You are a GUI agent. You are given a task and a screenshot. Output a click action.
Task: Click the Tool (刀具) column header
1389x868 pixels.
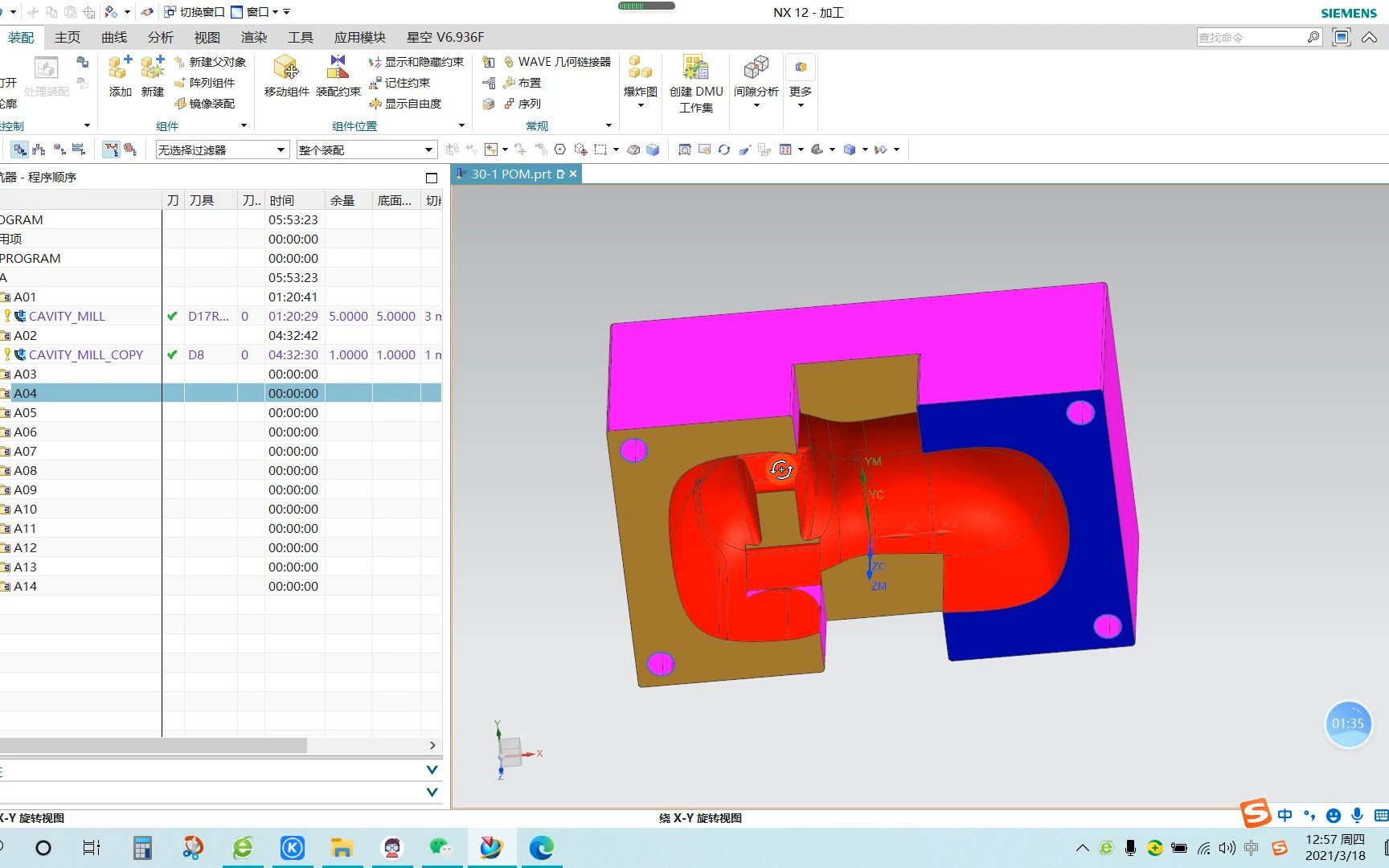pos(211,200)
